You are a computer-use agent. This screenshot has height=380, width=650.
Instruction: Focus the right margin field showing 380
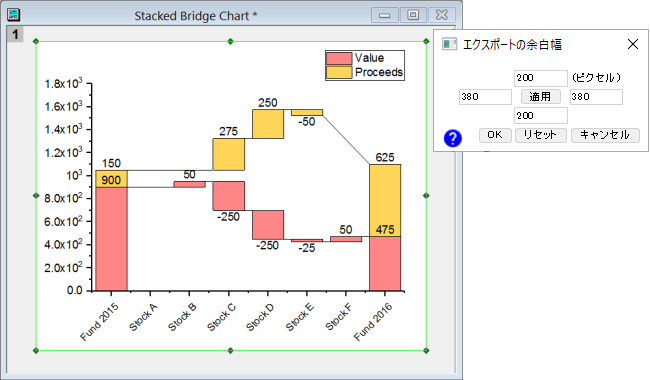point(596,97)
